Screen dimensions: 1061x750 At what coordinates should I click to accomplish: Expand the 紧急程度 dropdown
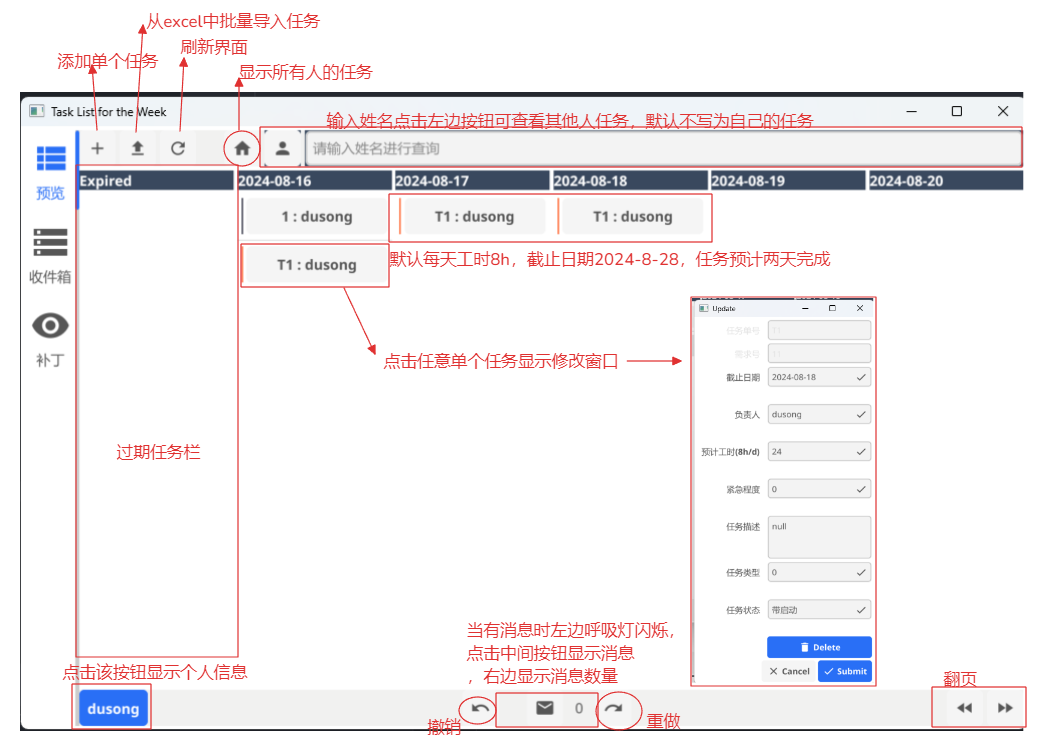(819, 489)
